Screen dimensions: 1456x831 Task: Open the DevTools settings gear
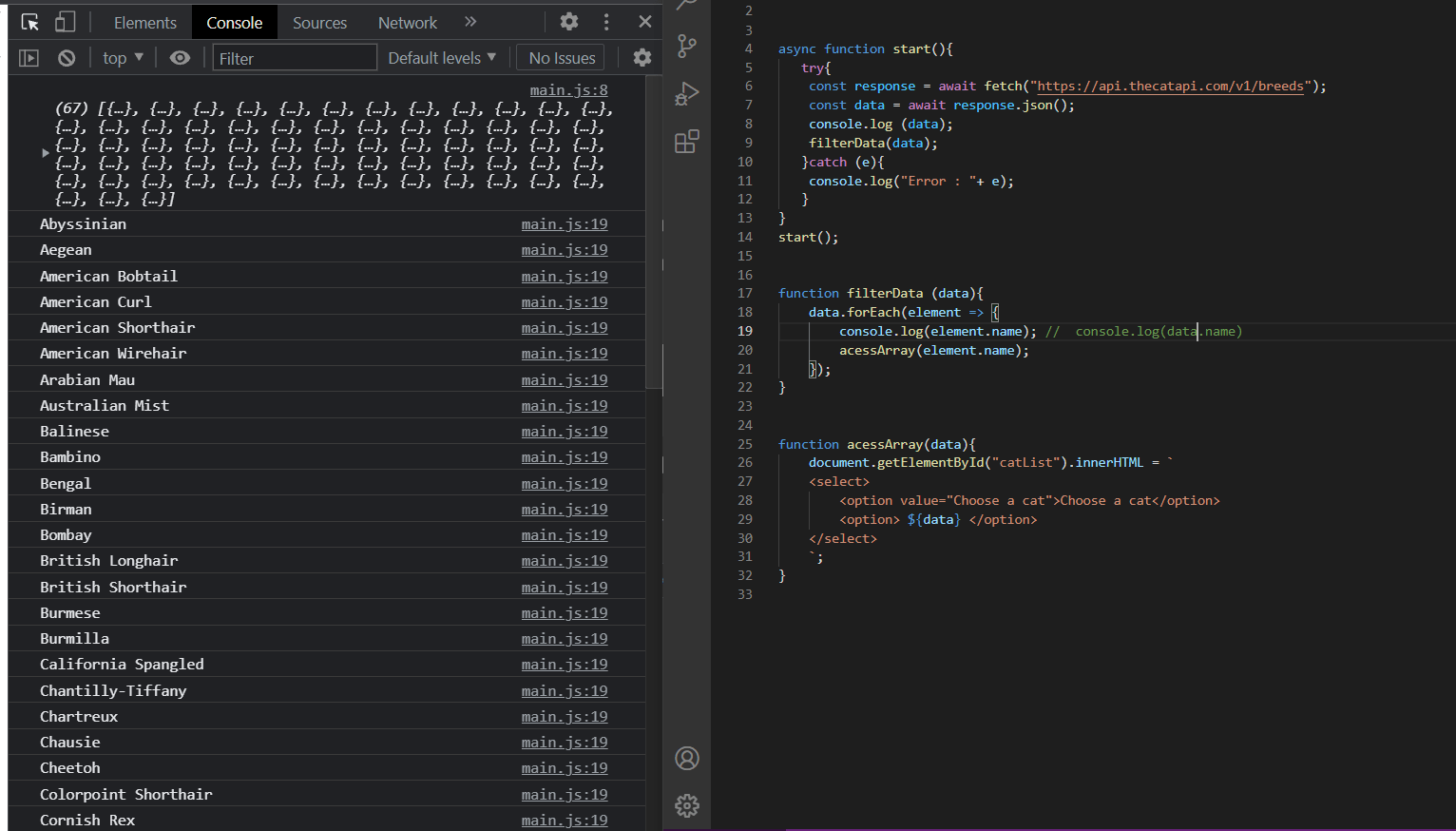tap(568, 21)
